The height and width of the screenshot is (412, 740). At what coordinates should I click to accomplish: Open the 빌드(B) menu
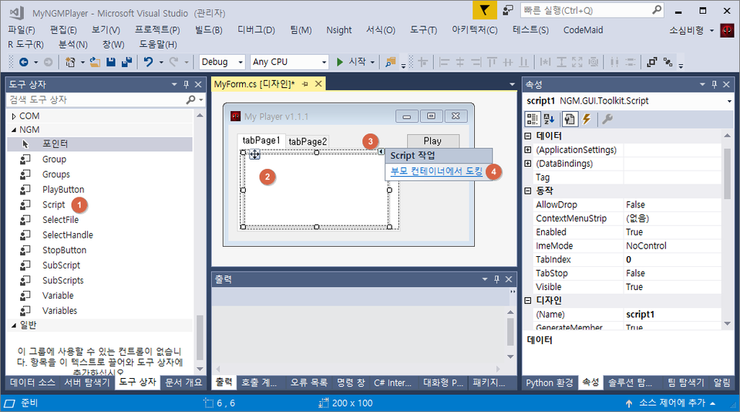coord(208,30)
